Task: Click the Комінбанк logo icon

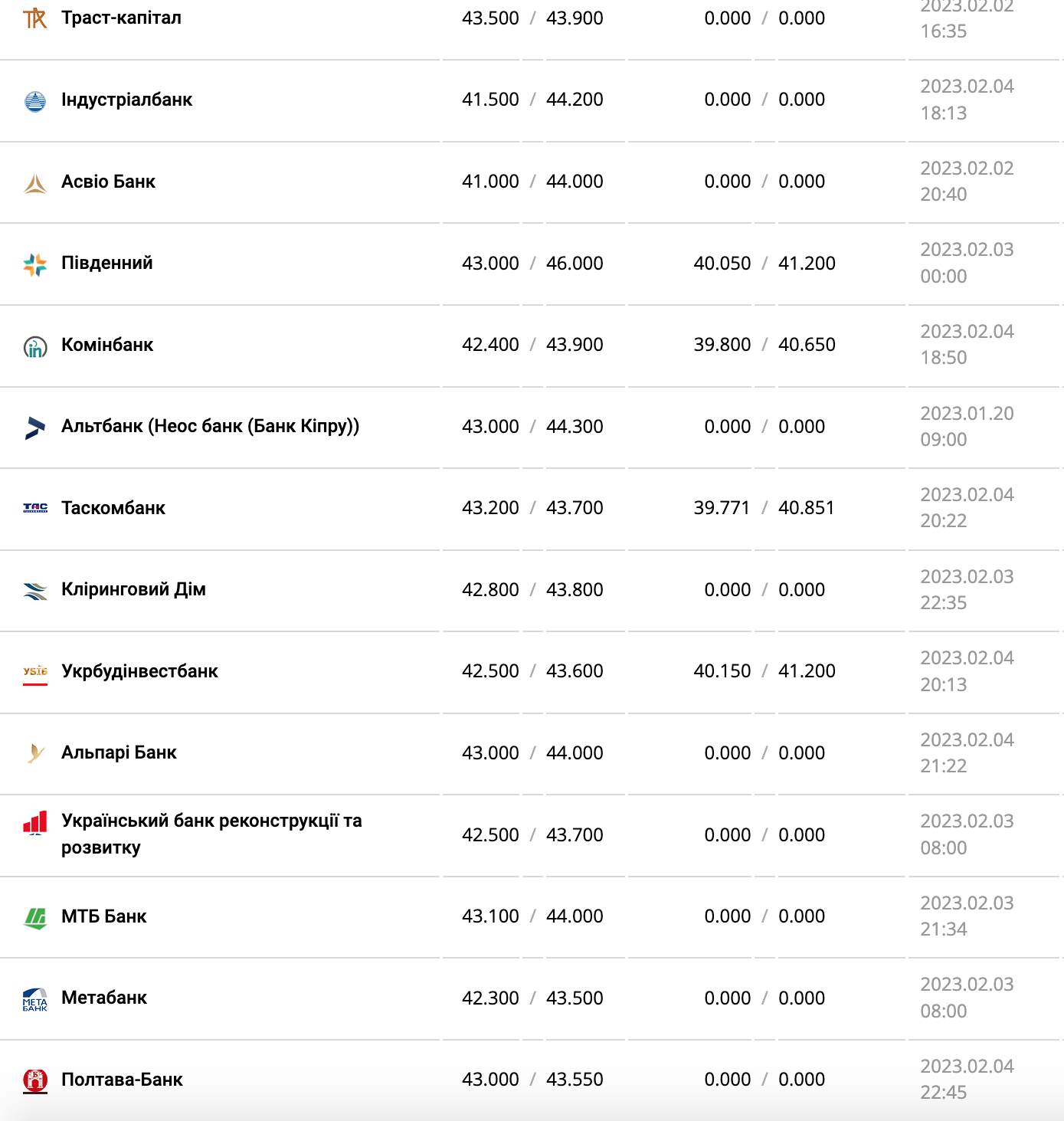Action: pyautogui.click(x=35, y=346)
